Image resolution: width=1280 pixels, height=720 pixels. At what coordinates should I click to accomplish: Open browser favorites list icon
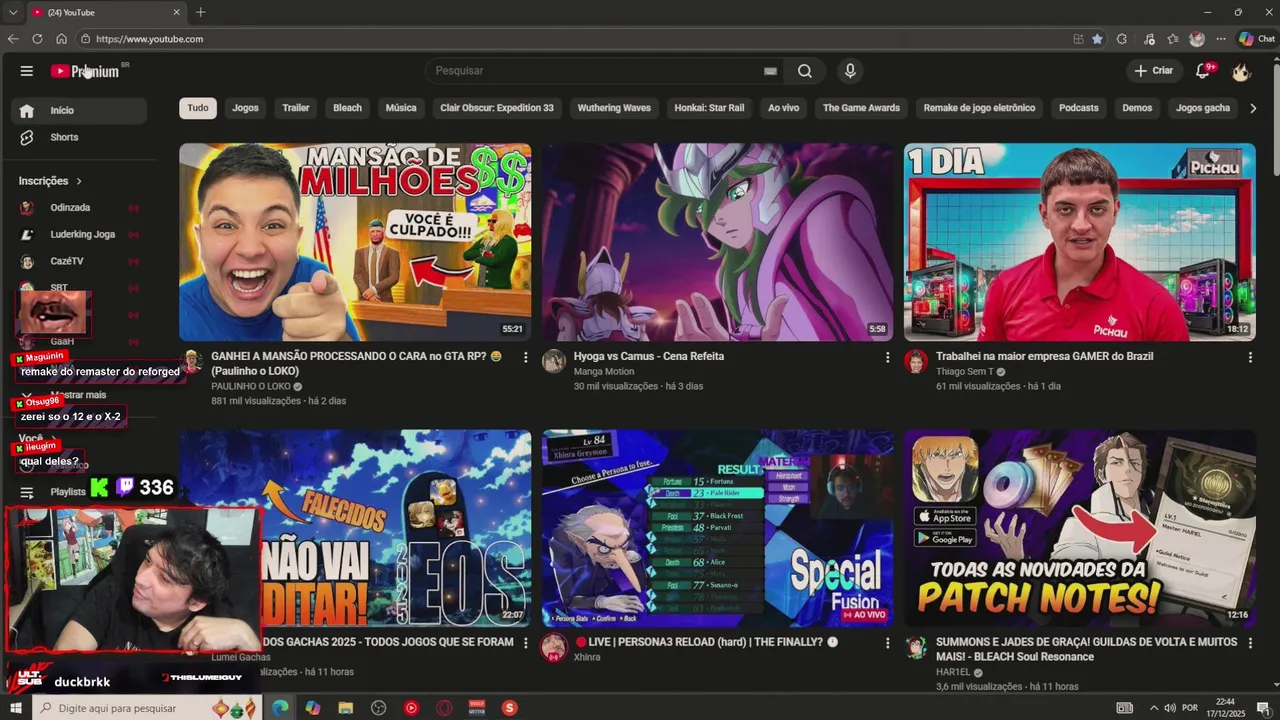click(x=1173, y=39)
